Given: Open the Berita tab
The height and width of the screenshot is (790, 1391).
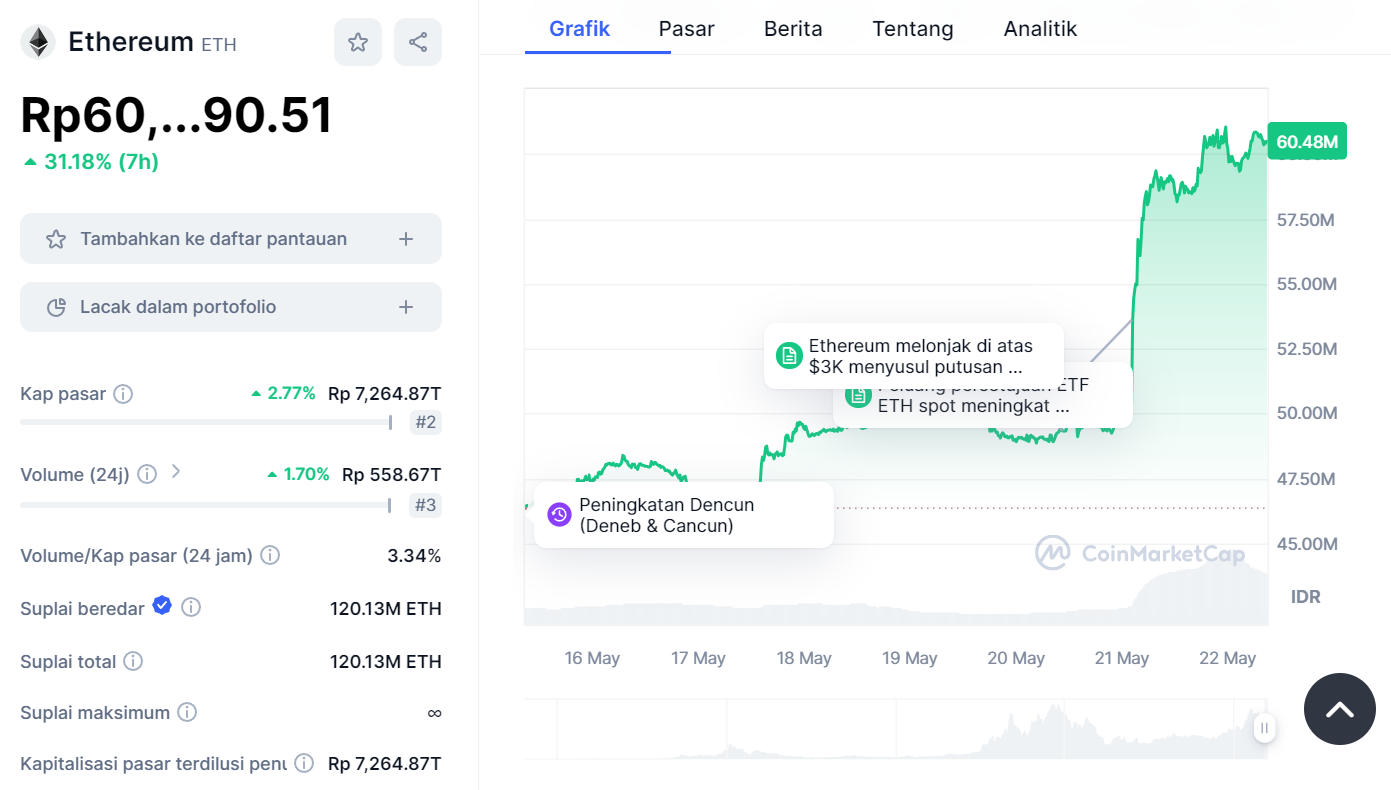Looking at the screenshot, I should (x=793, y=29).
